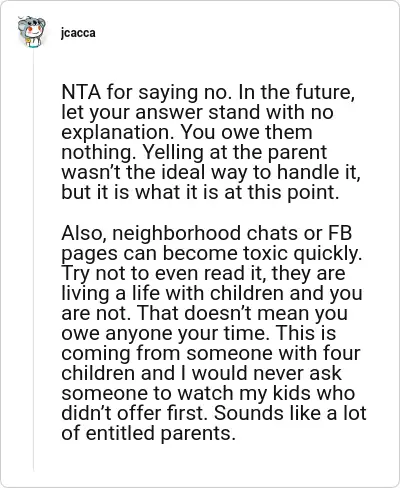Click the phrase 'That doesn't mean you'
400x488 pixels.
pos(242,313)
